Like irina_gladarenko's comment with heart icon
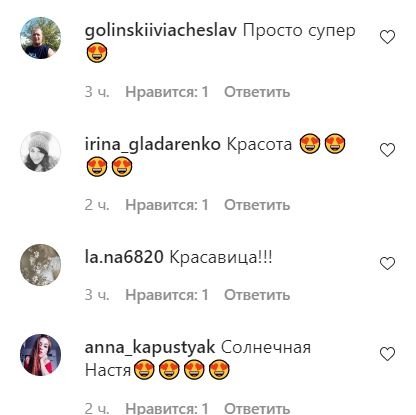This screenshot has height=415, width=416. pyautogui.click(x=387, y=150)
